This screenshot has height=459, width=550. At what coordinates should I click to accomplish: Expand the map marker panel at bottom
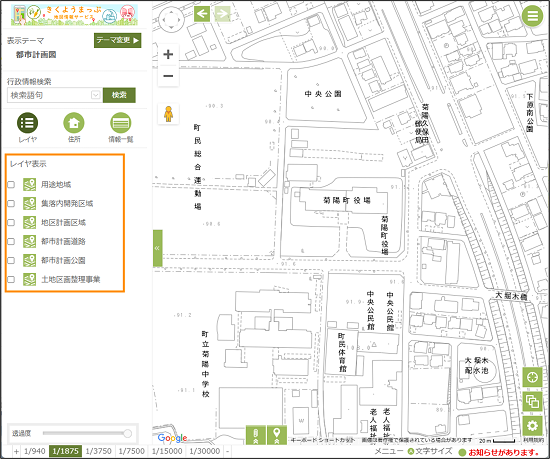(x=277, y=435)
